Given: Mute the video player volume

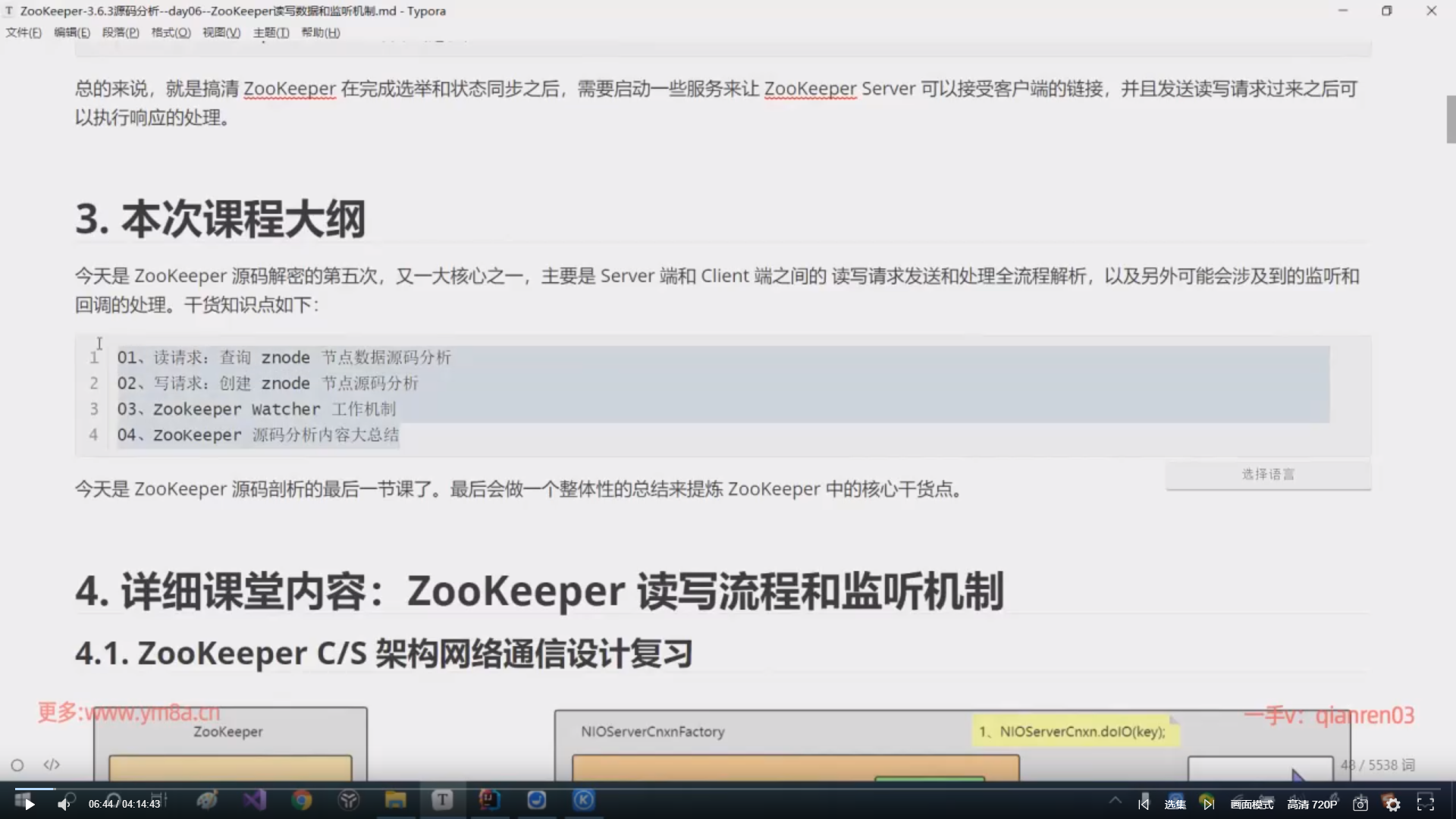Looking at the screenshot, I should [x=64, y=805].
